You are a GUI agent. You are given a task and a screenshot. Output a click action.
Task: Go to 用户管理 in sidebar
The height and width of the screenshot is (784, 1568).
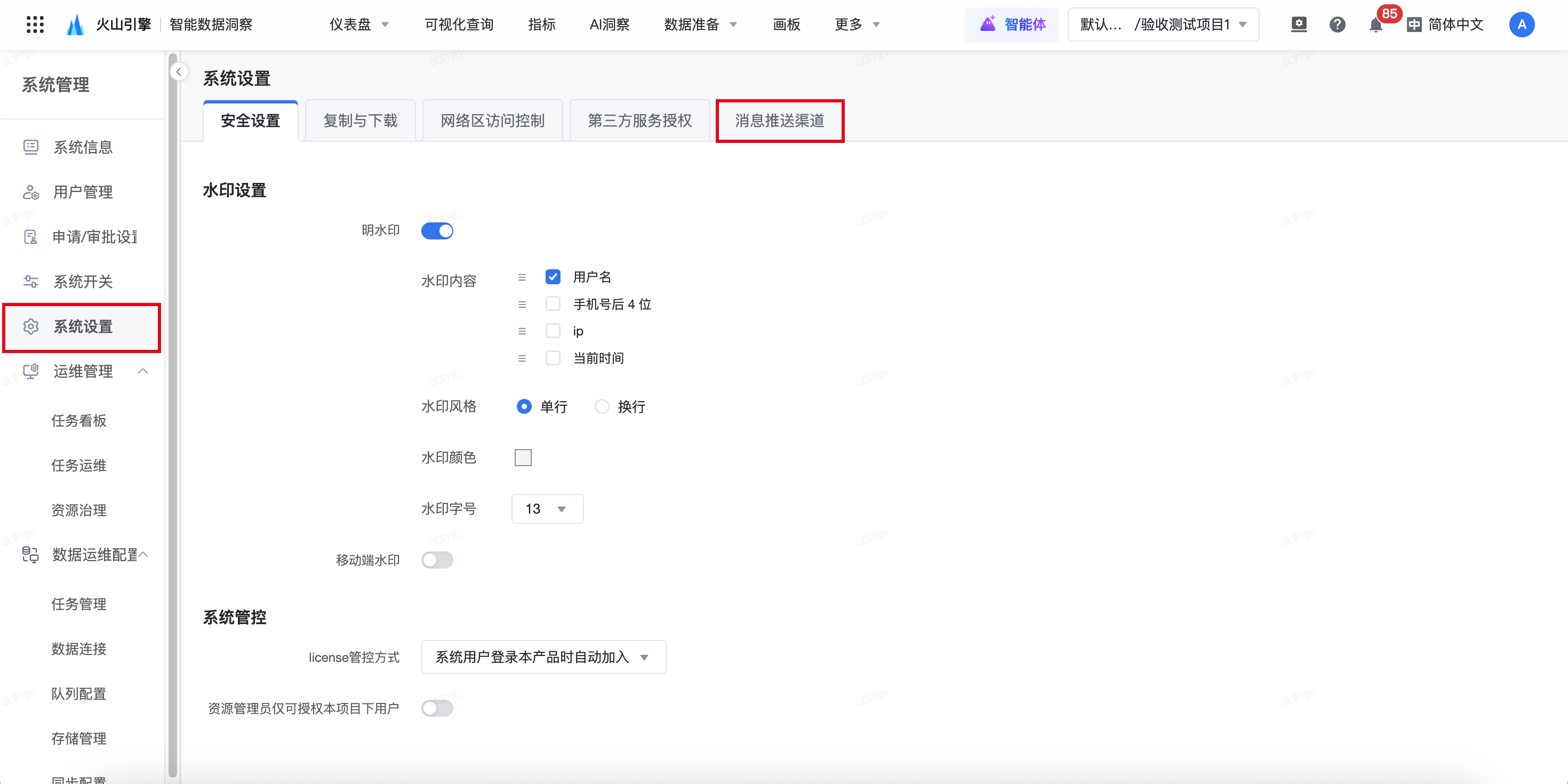83,193
